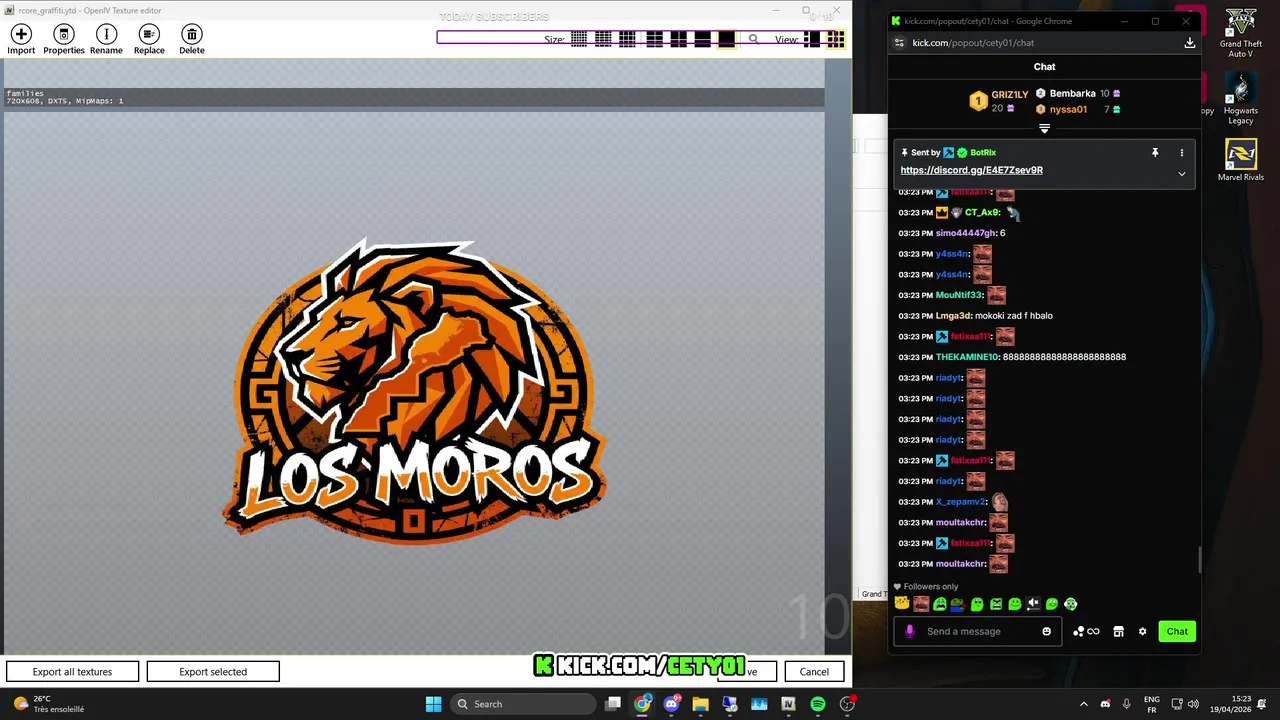Click the simo44447gh username in chat
The height and width of the screenshot is (720, 1280).
pos(966,233)
